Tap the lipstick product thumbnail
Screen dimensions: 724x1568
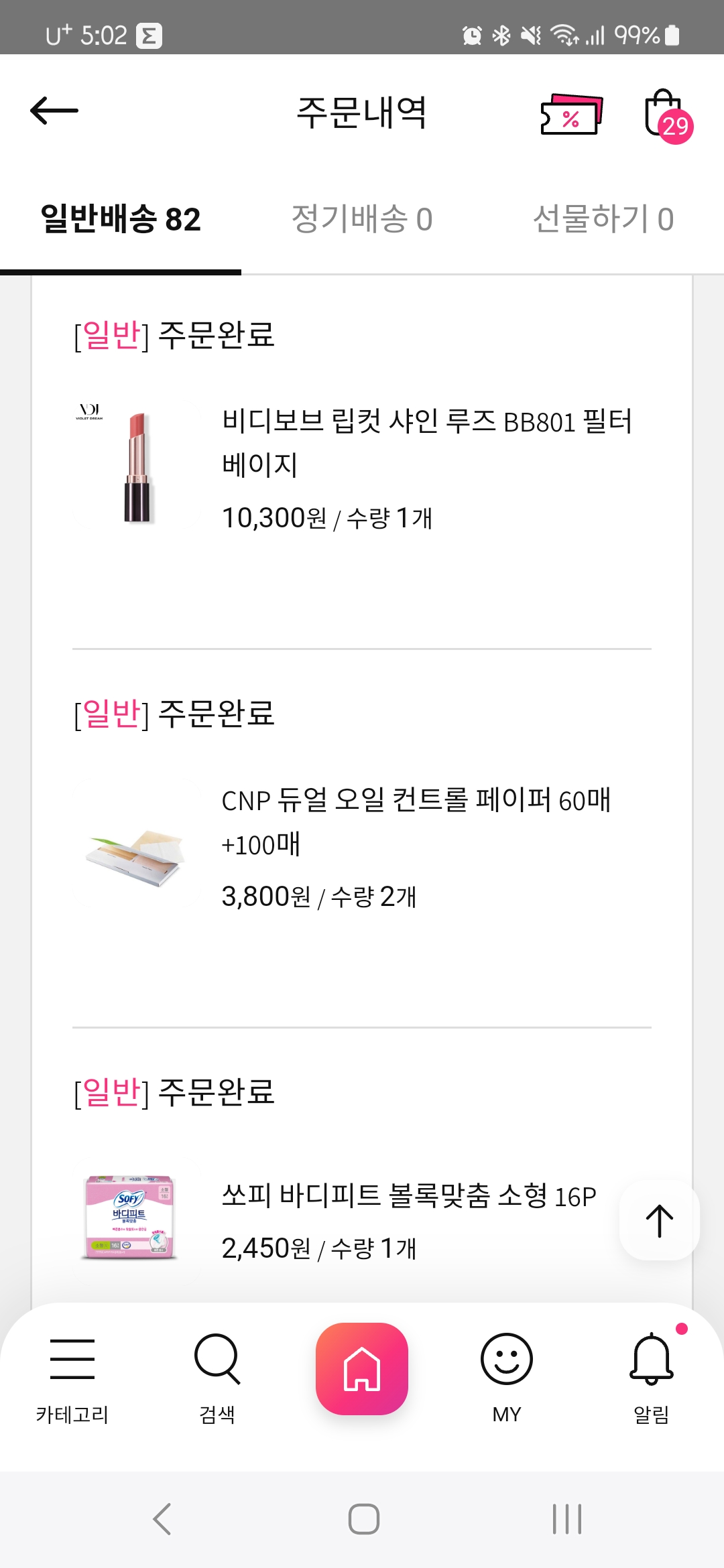pos(137,466)
